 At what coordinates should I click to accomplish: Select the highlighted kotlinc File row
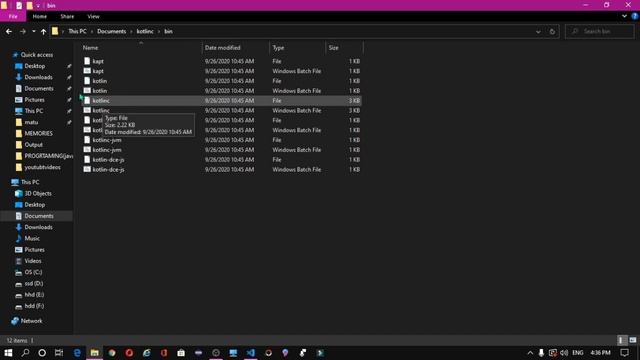click(x=222, y=100)
